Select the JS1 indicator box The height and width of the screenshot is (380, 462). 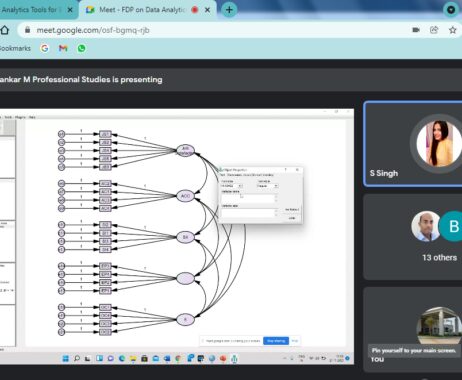[105, 134]
